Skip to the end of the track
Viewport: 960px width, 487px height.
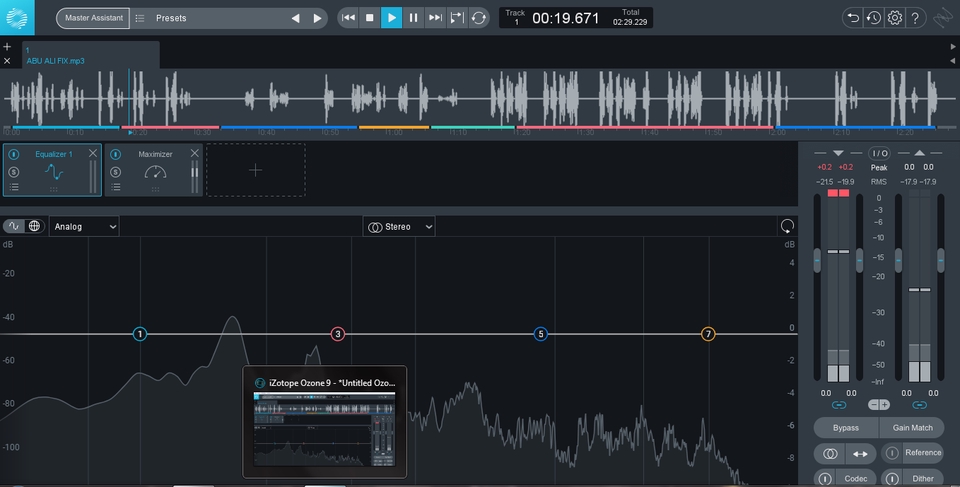(x=435, y=18)
